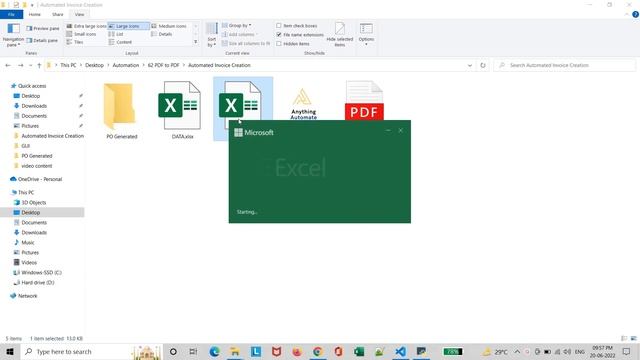Toggle File name extensions checkbox

point(300,35)
